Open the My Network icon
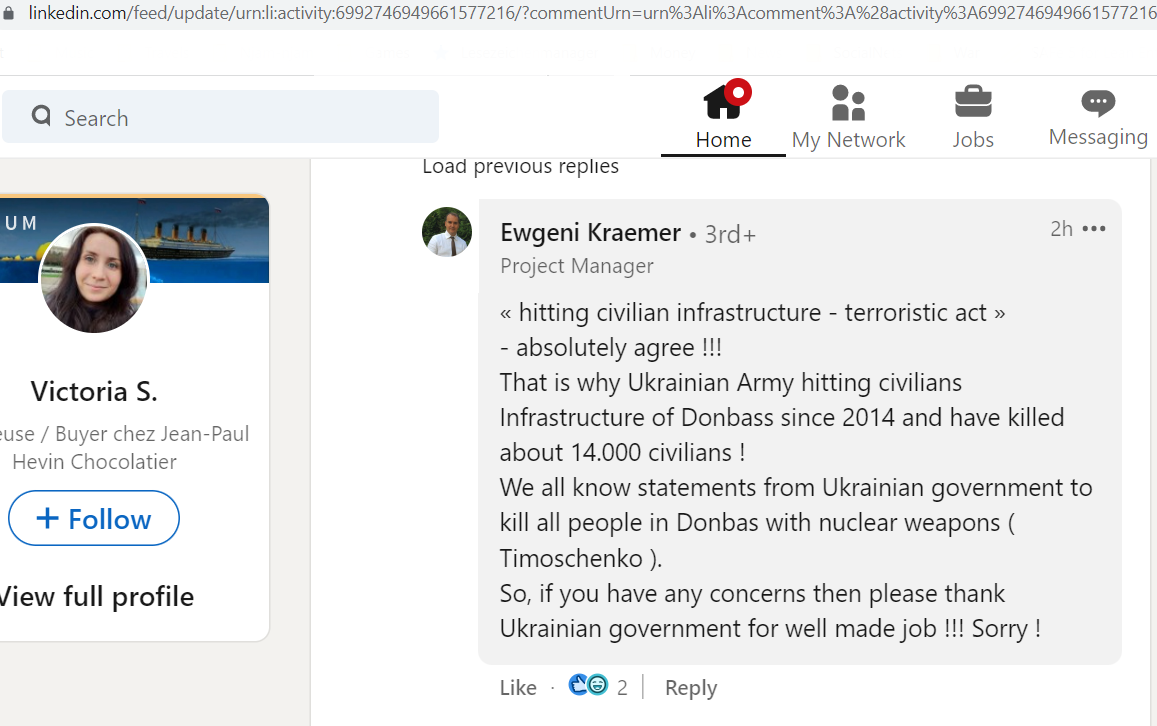1157x726 pixels. point(848,103)
